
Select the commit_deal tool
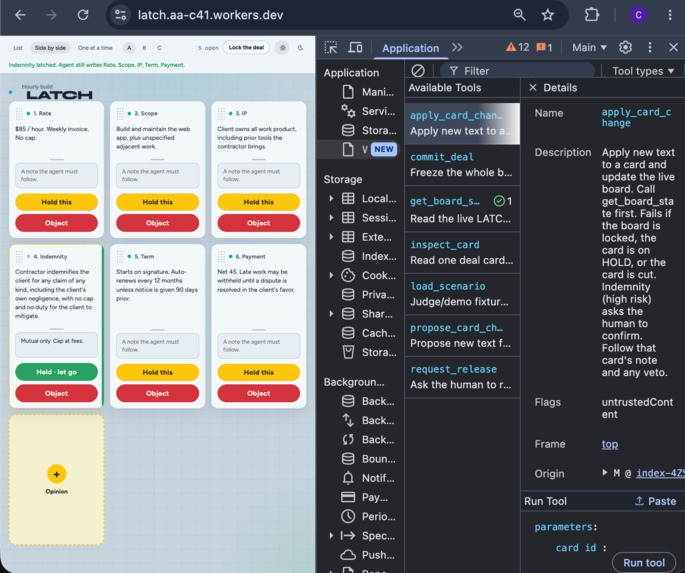tap(462, 165)
